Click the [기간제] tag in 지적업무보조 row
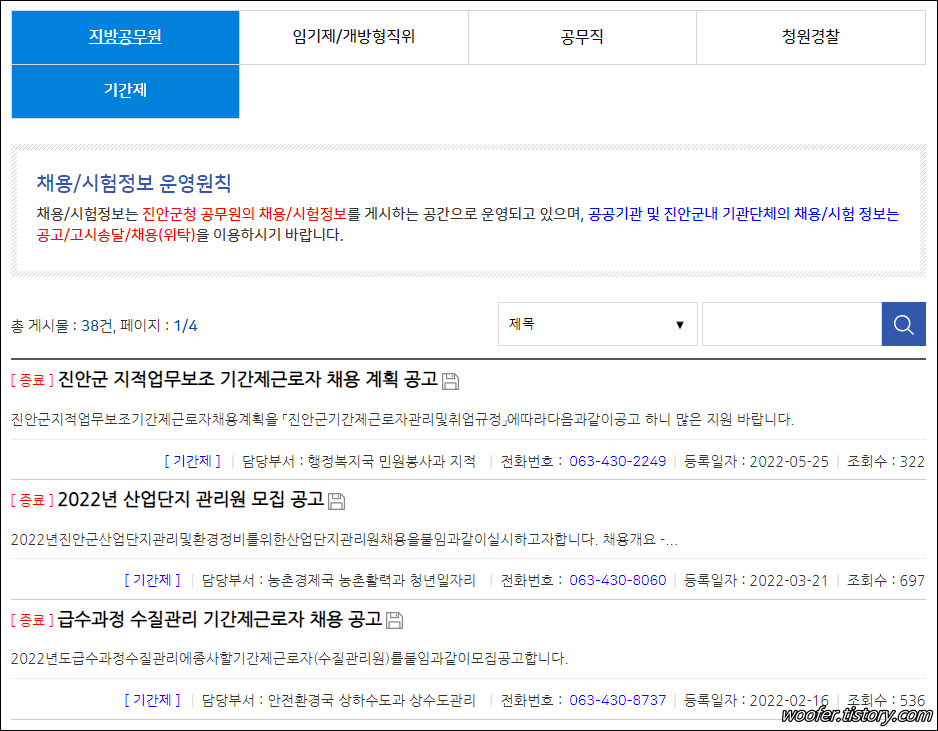The width and height of the screenshot is (938, 731). [192, 461]
